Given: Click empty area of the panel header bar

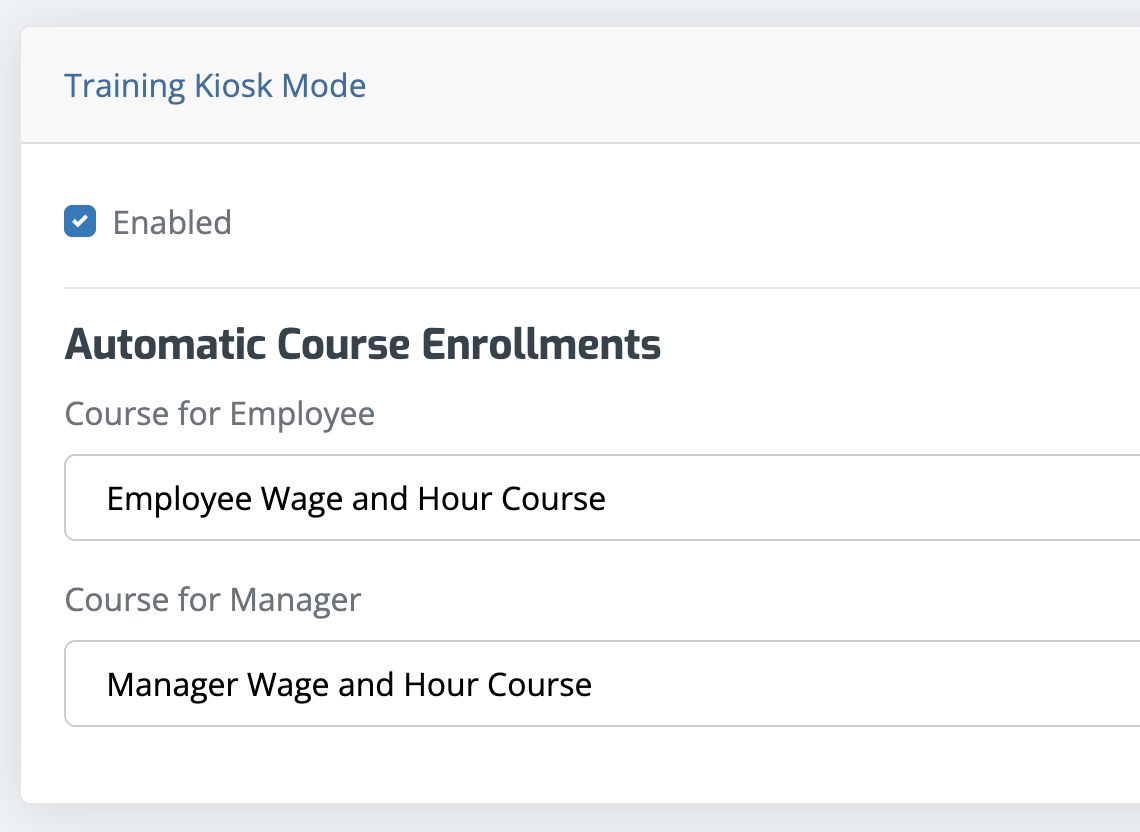Looking at the screenshot, I should click(750, 86).
